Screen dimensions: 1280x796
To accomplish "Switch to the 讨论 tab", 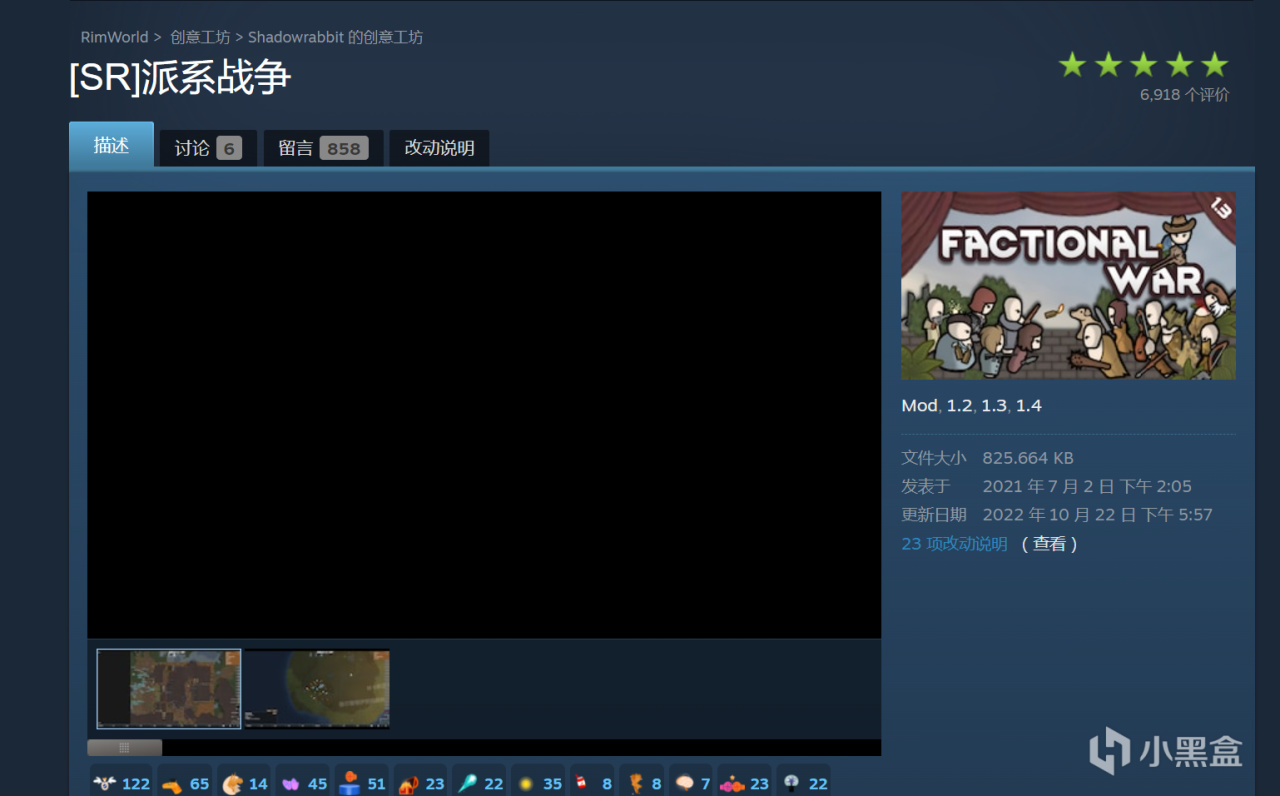I will tap(208, 148).
